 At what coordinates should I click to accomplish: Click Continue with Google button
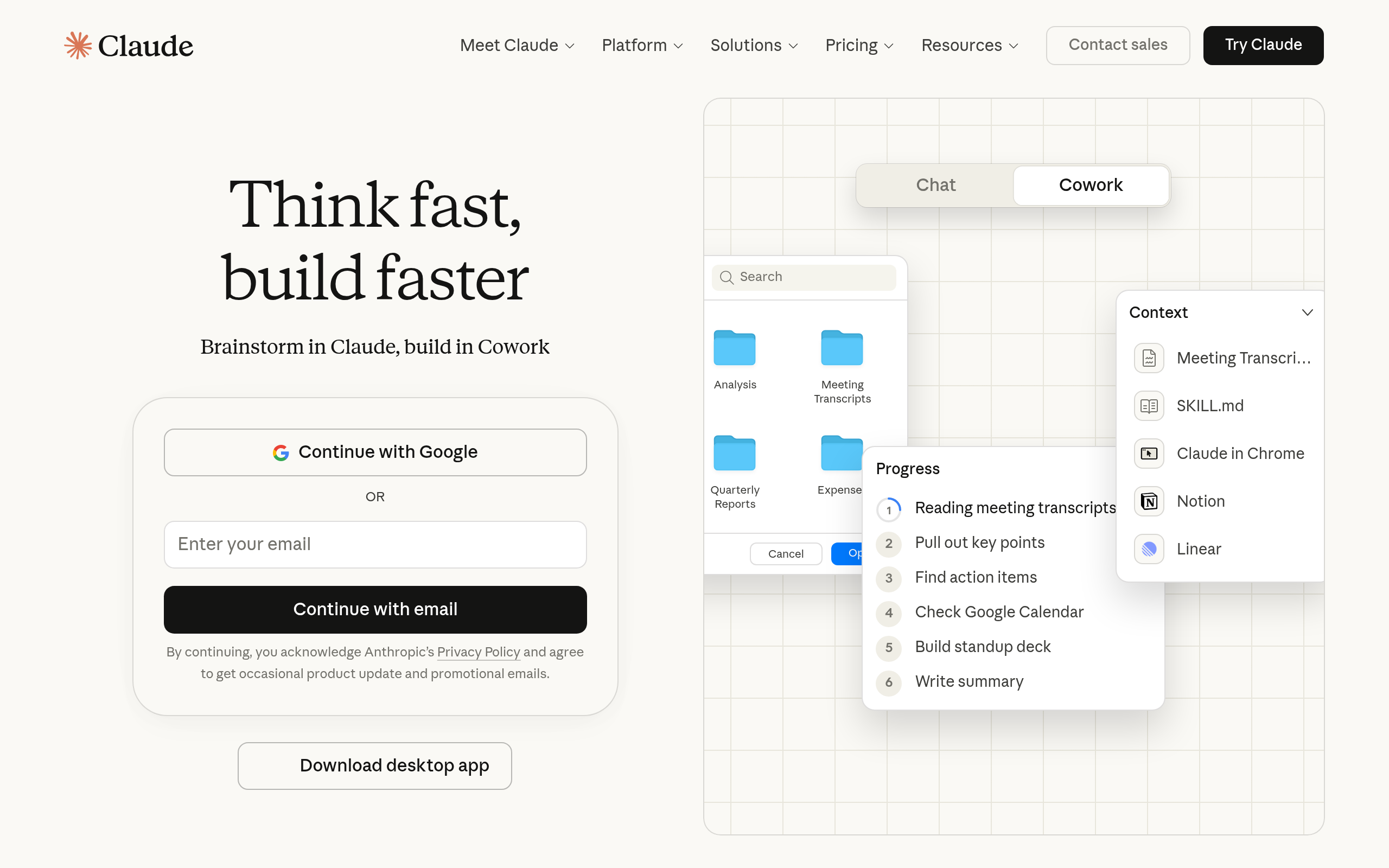[x=375, y=452]
